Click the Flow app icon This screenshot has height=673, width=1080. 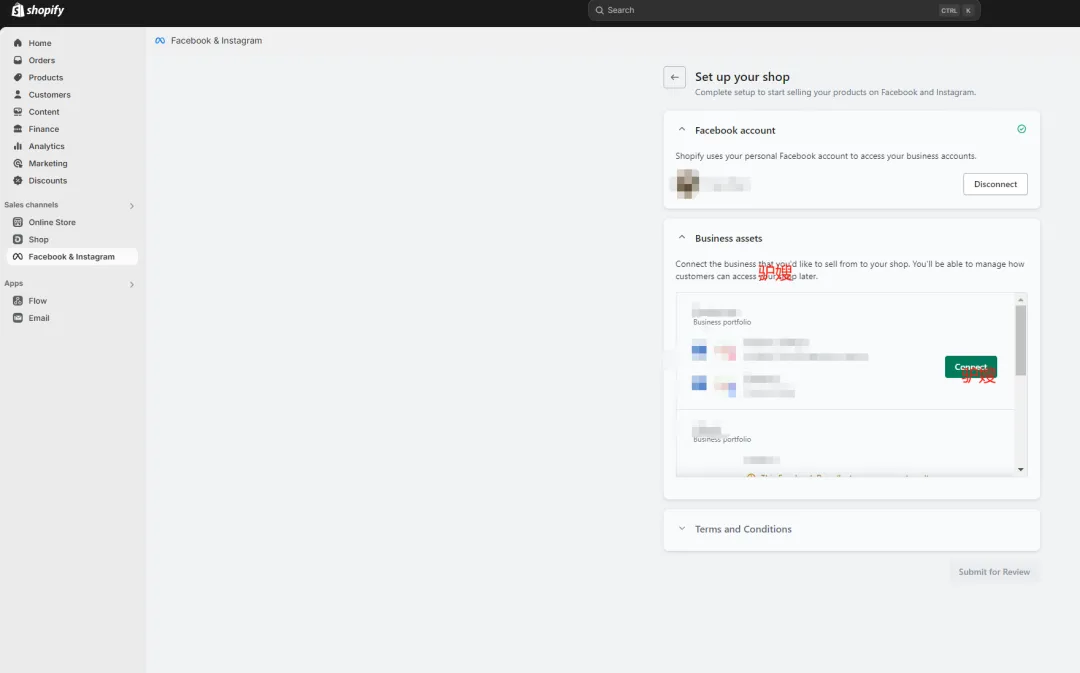coord(18,300)
